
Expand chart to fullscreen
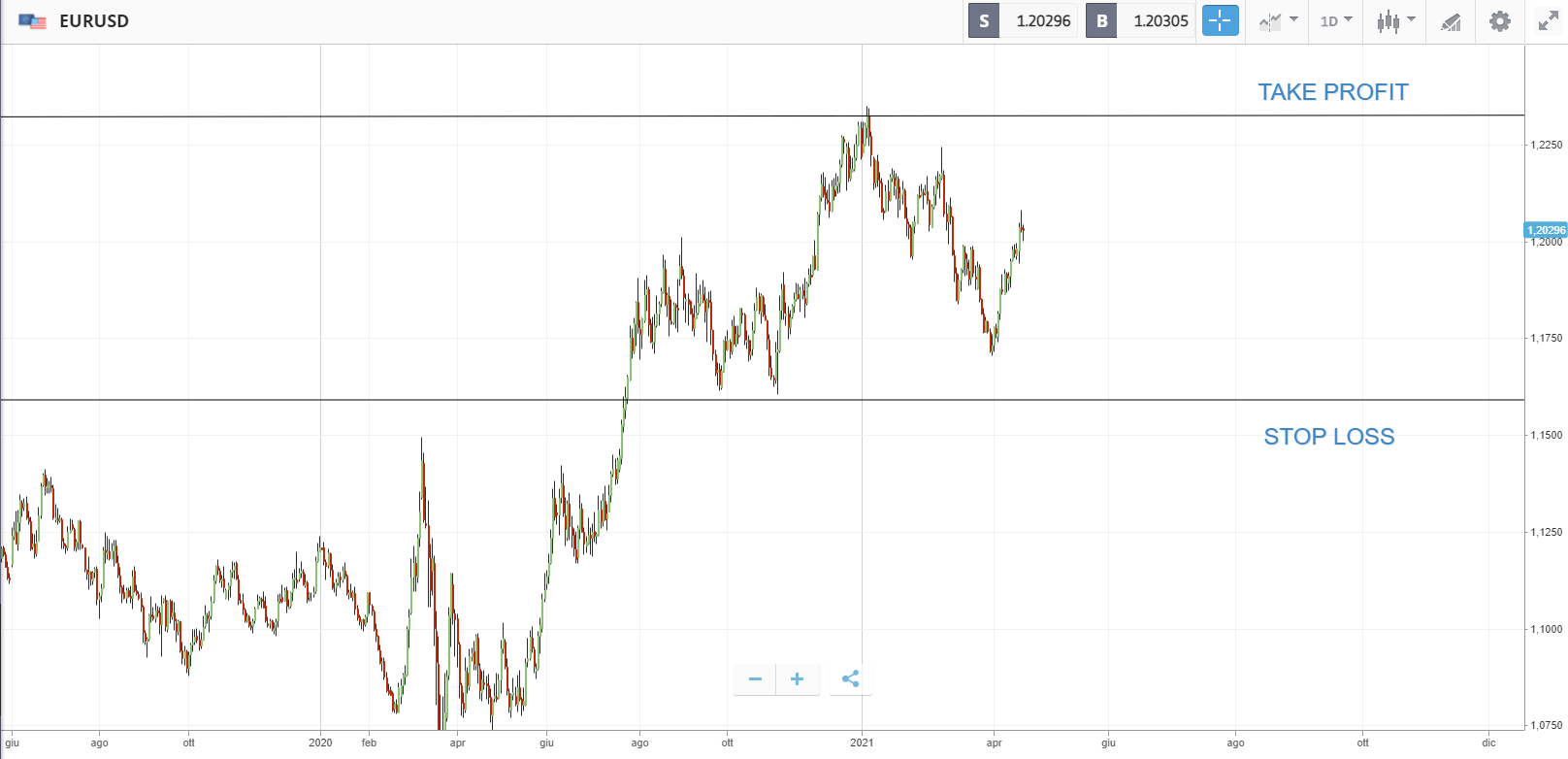[1549, 20]
